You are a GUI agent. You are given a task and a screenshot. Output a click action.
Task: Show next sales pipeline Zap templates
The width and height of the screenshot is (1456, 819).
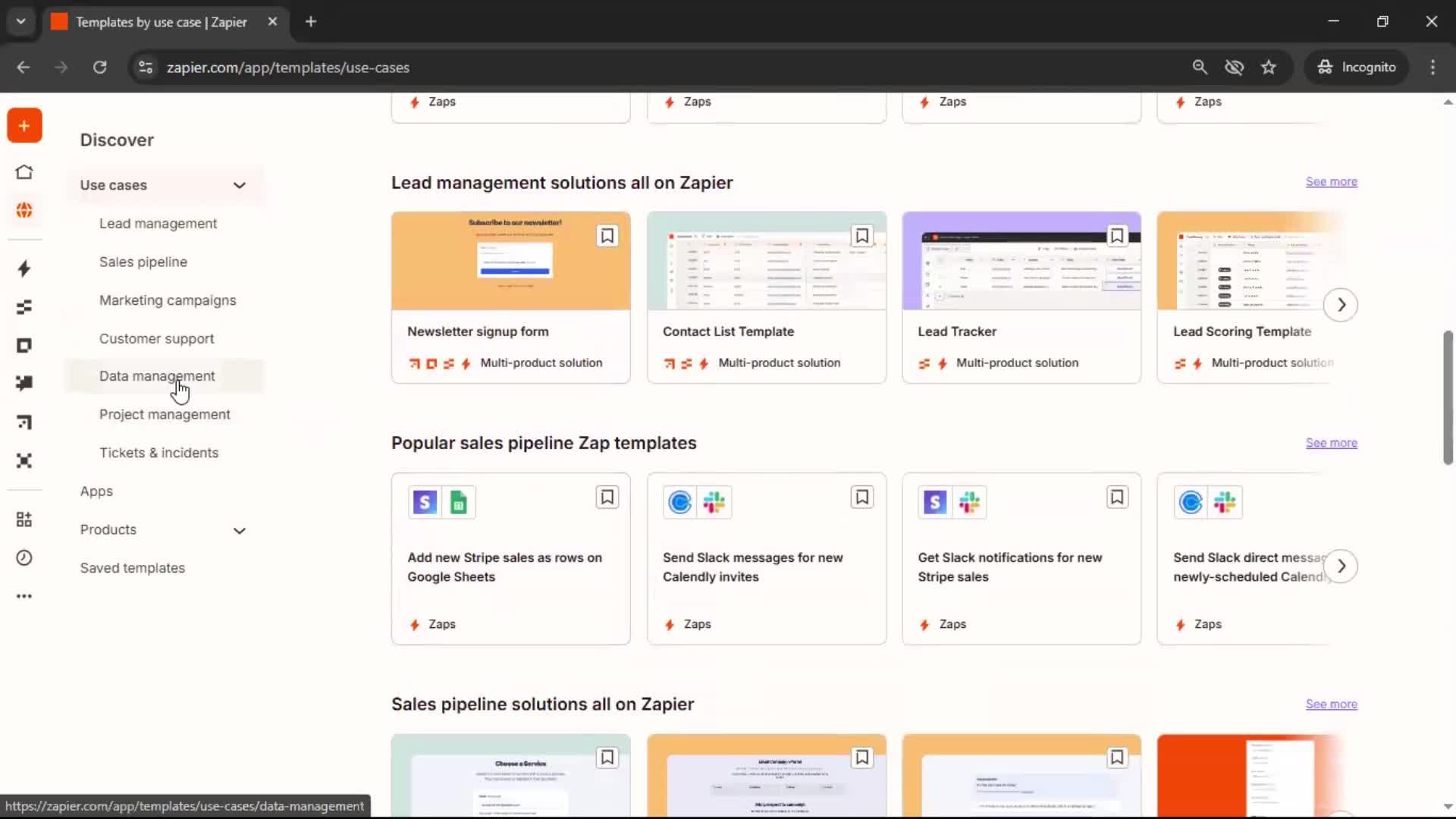click(1341, 566)
